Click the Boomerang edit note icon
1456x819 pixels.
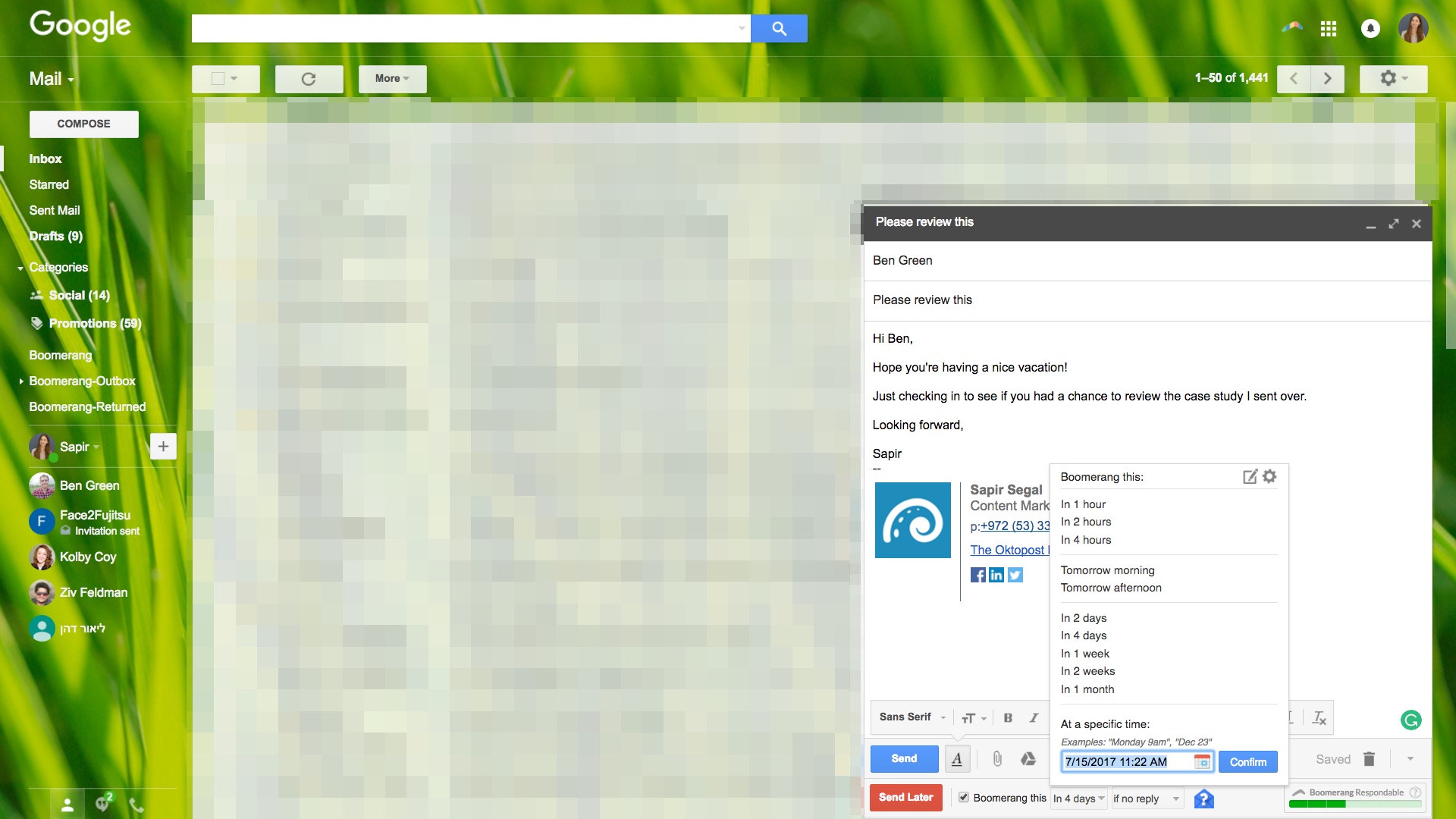click(1250, 476)
